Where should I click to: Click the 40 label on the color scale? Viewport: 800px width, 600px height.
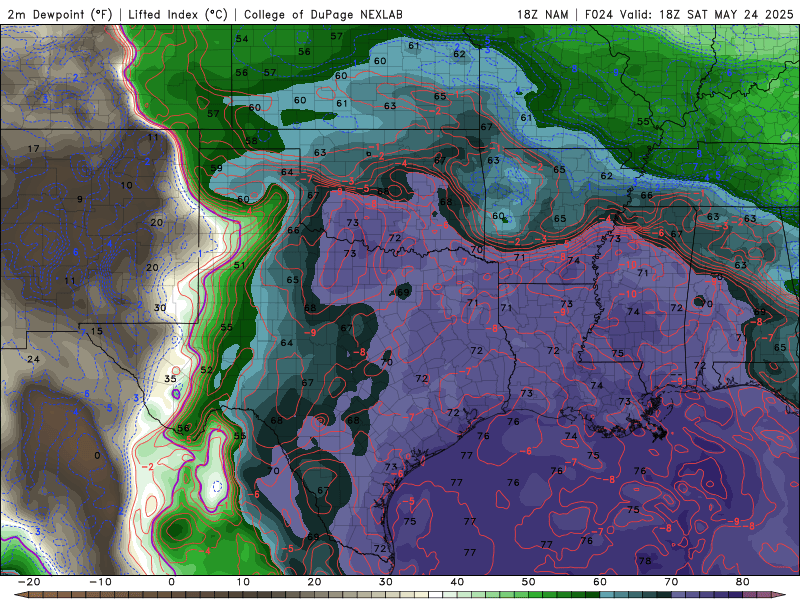(x=457, y=582)
